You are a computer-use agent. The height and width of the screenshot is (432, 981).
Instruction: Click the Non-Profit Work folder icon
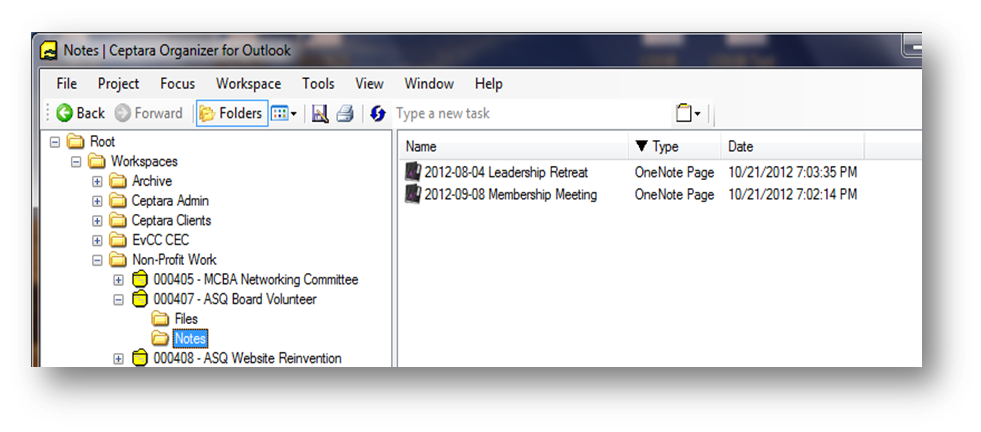[118, 260]
